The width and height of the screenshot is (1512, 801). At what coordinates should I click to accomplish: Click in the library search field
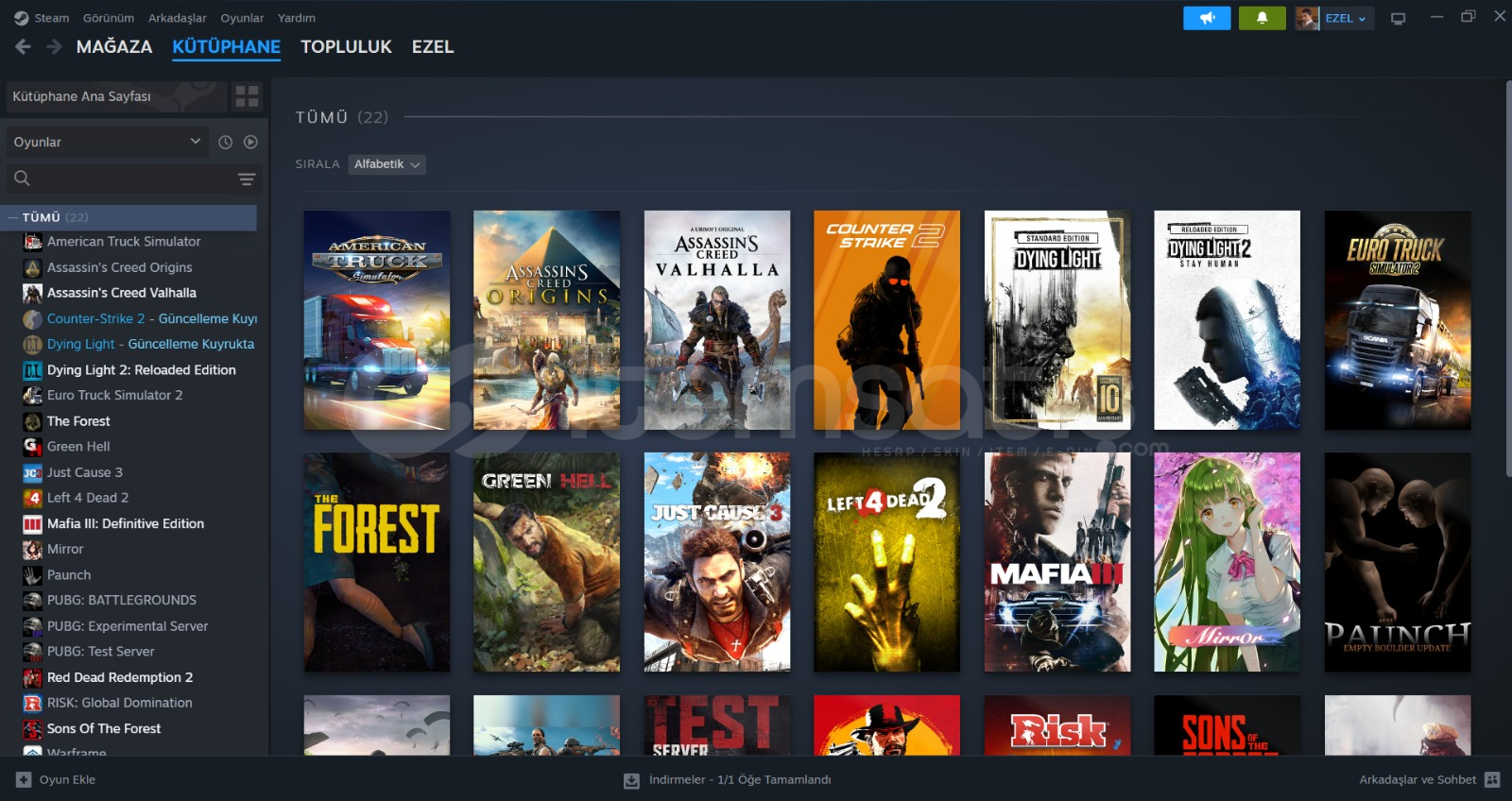(x=134, y=179)
